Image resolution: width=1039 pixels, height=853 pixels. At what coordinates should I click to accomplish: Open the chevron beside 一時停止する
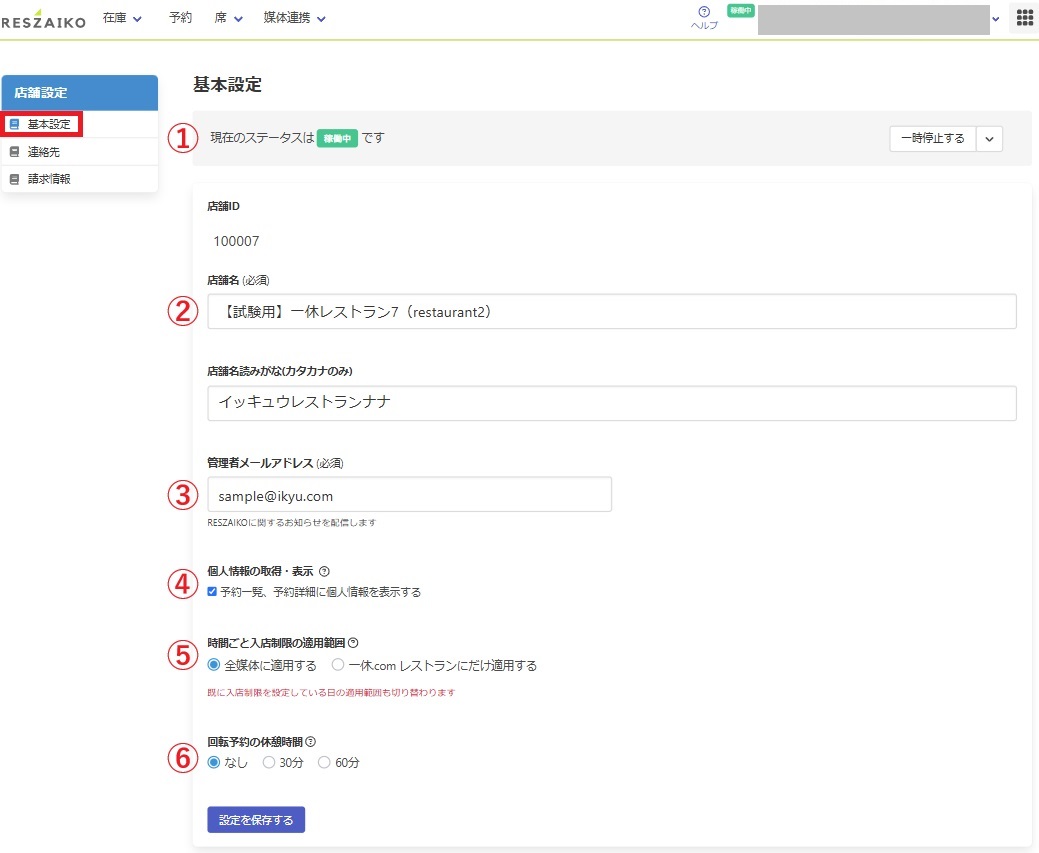pyautogui.click(x=989, y=138)
